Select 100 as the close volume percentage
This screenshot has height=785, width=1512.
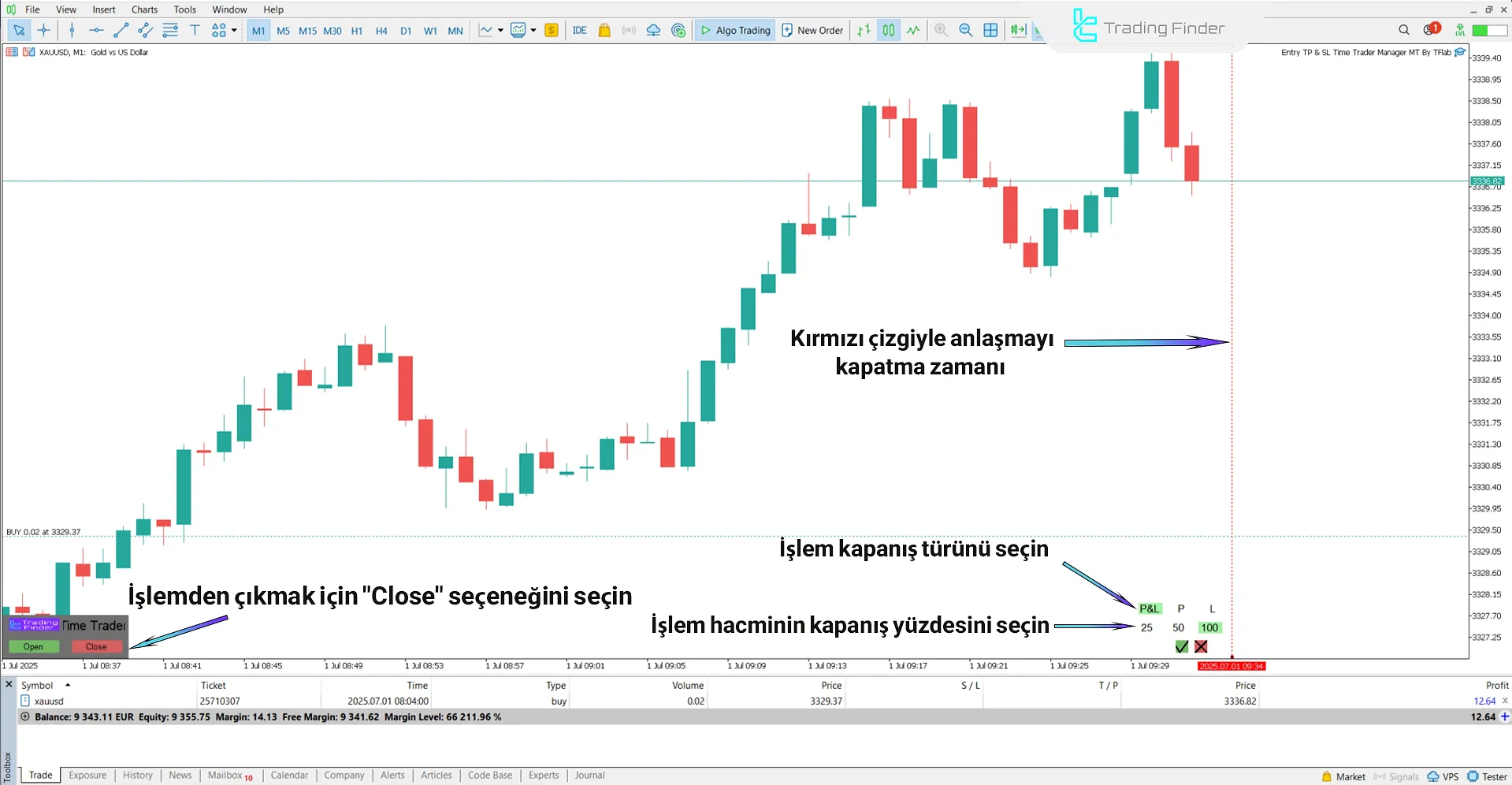pyautogui.click(x=1209, y=627)
